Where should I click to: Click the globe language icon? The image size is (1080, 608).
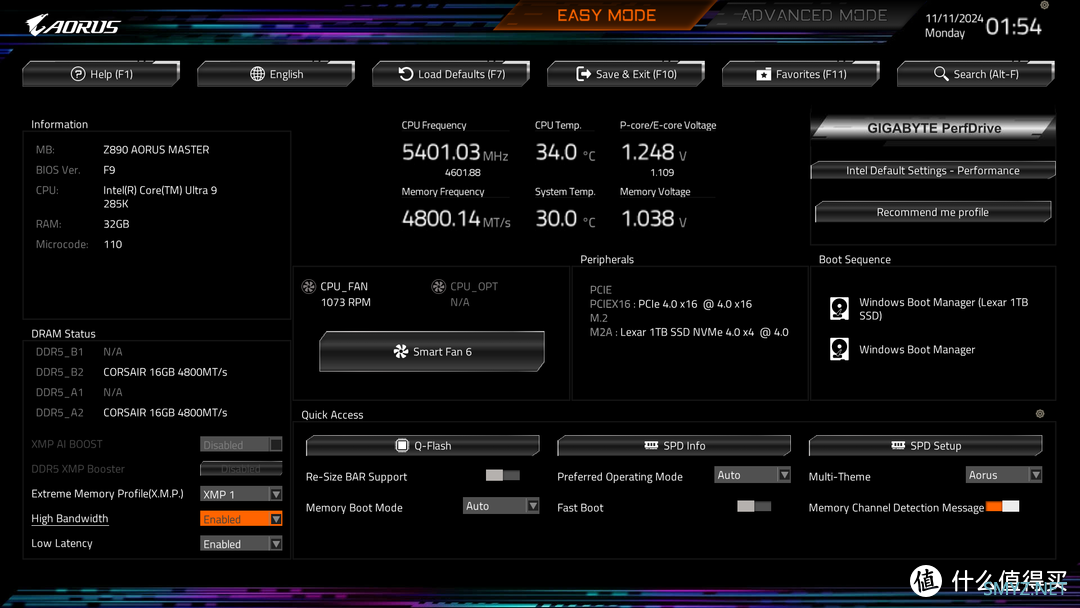[257, 74]
